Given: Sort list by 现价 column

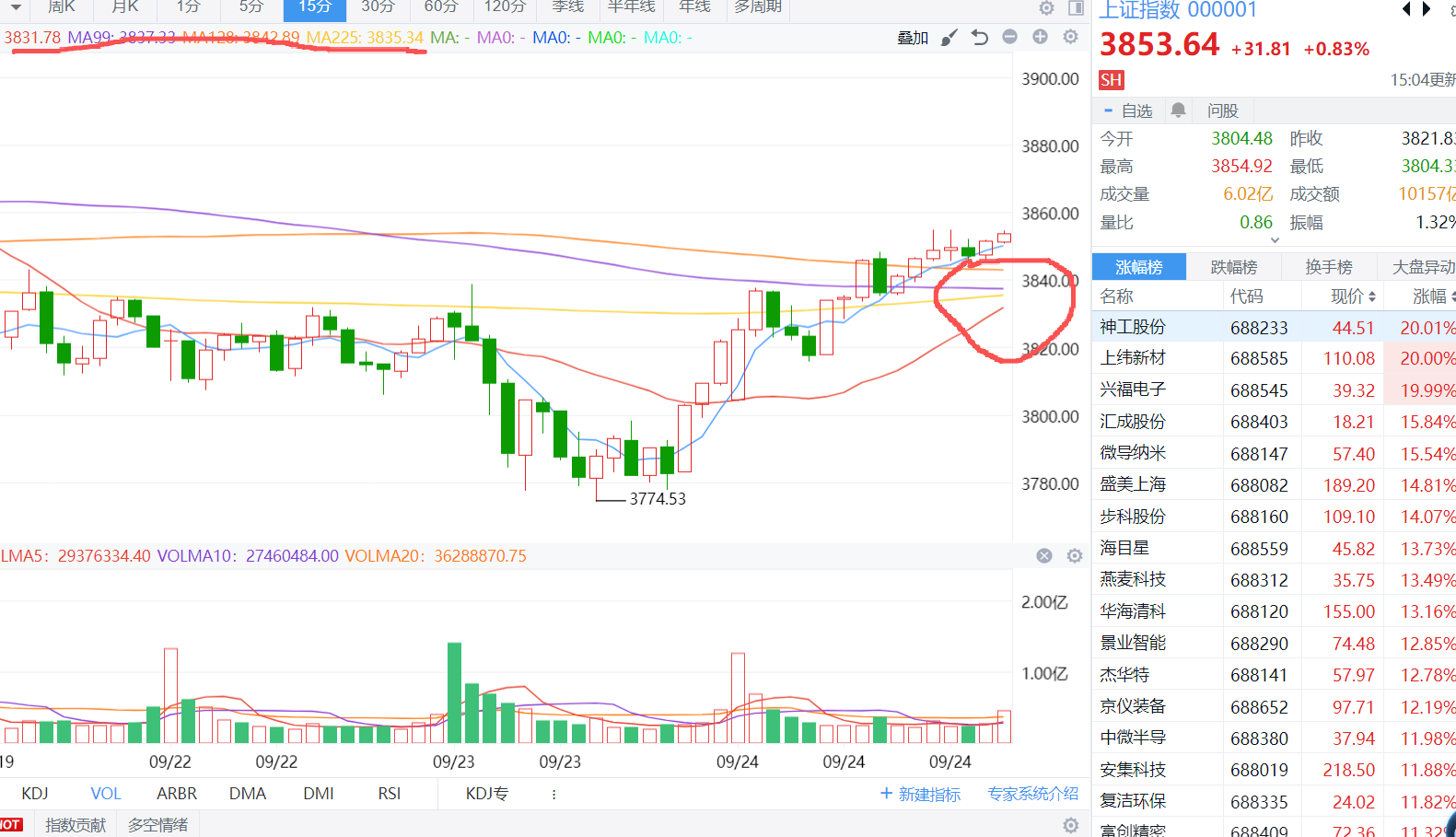Looking at the screenshot, I should click(x=1353, y=296).
